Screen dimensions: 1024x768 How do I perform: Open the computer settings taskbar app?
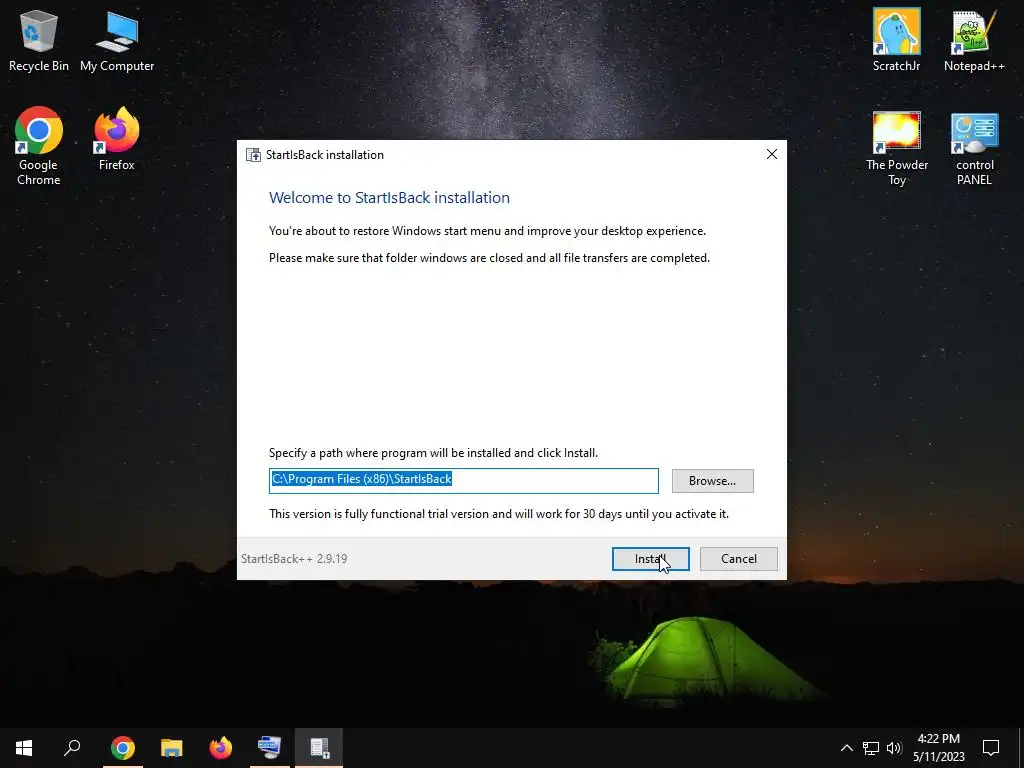point(270,748)
